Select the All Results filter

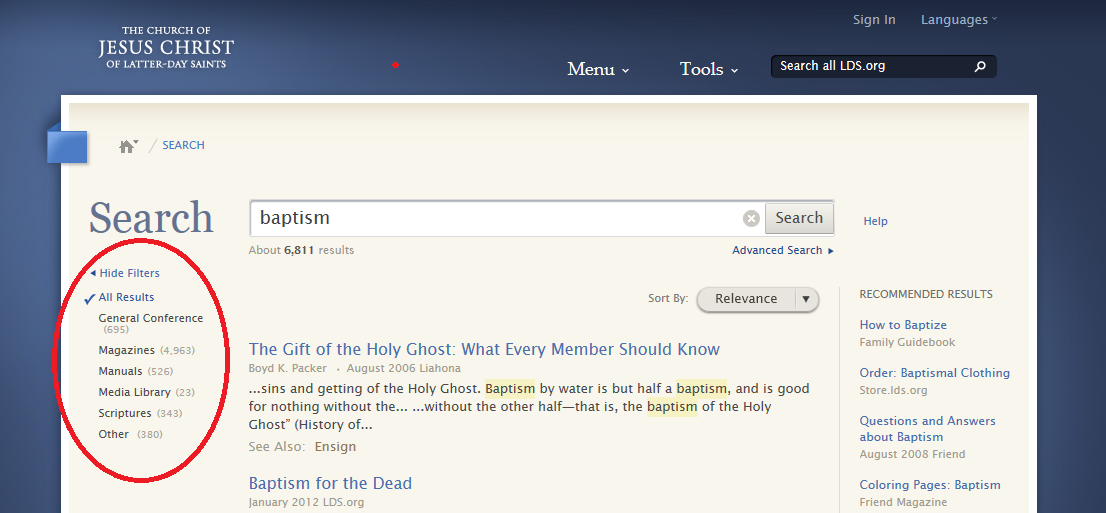(126, 297)
